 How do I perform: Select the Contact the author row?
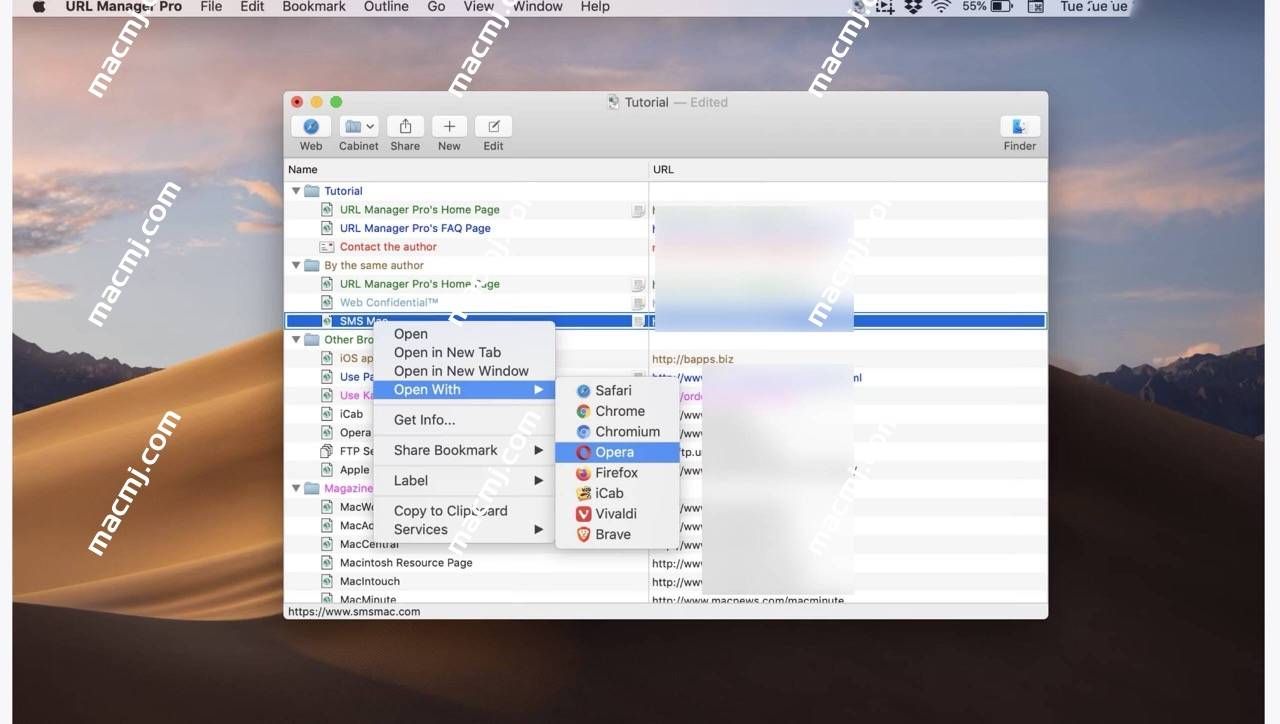coord(665,247)
